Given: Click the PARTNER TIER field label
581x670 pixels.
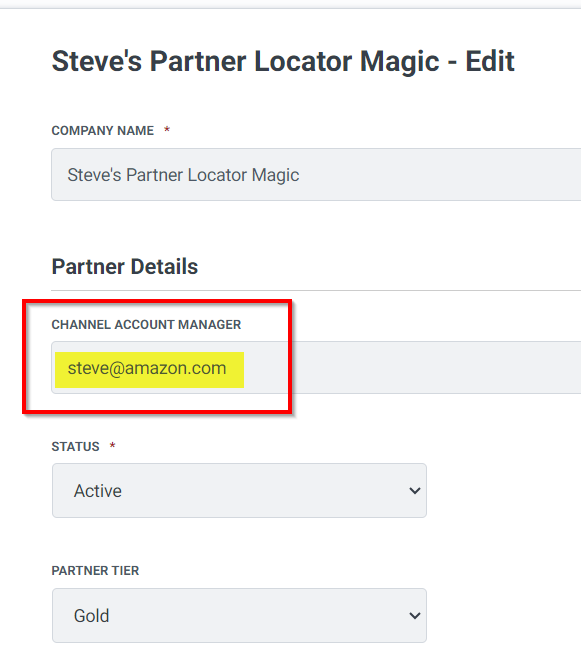Looking at the screenshot, I should pos(95,570).
